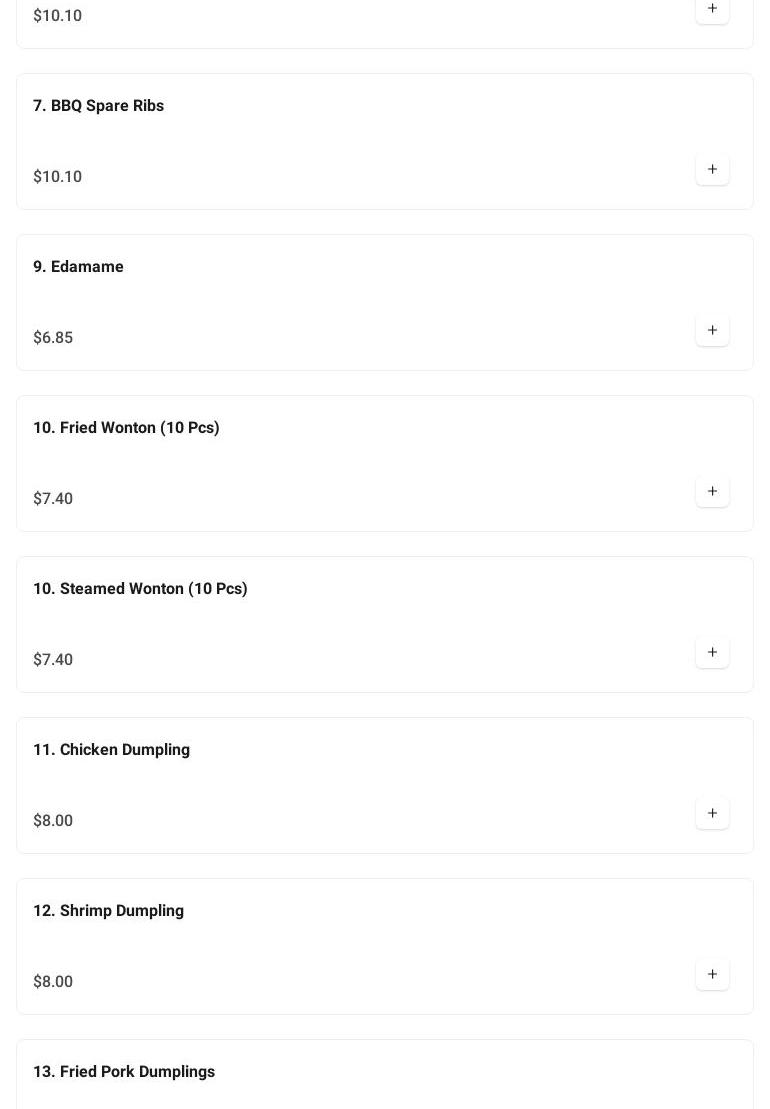The height and width of the screenshot is (1109, 770).
Task: Click the Steamed Wonton $7.40 price
Action: tap(53, 660)
